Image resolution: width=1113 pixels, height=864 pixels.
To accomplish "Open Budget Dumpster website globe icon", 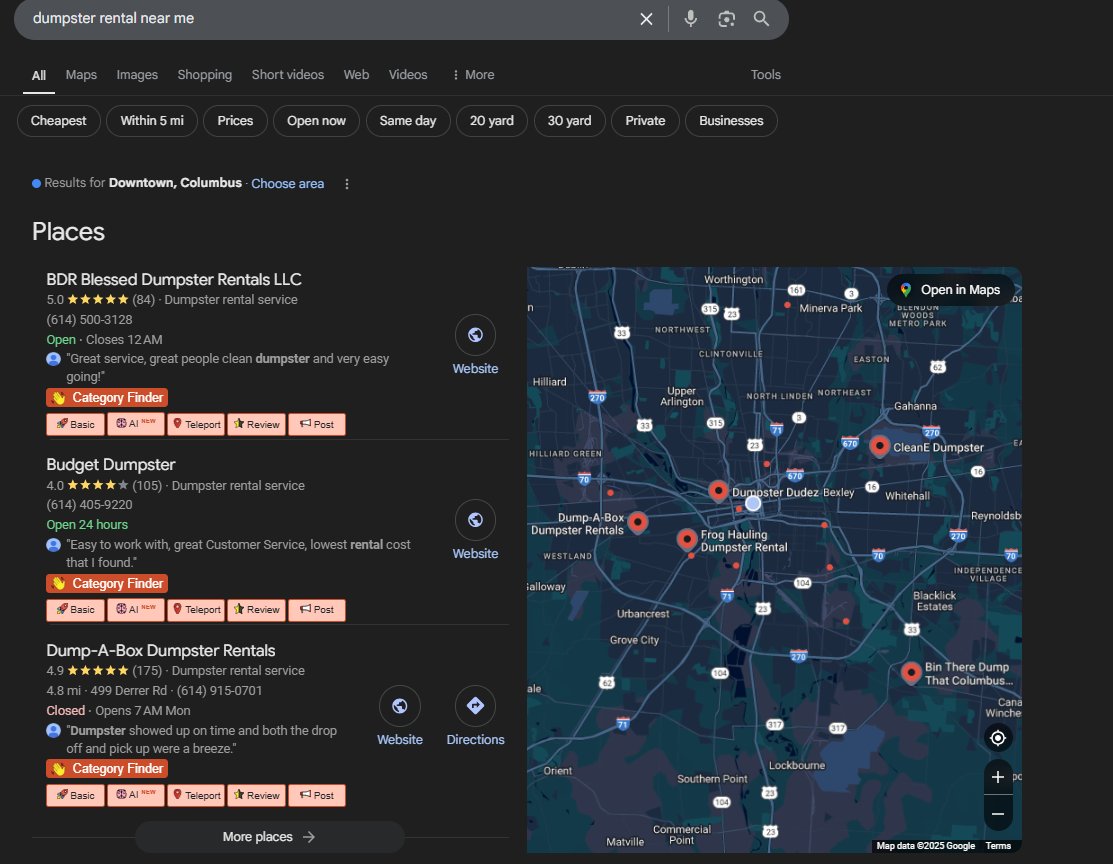I will click(x=475, y=520).
